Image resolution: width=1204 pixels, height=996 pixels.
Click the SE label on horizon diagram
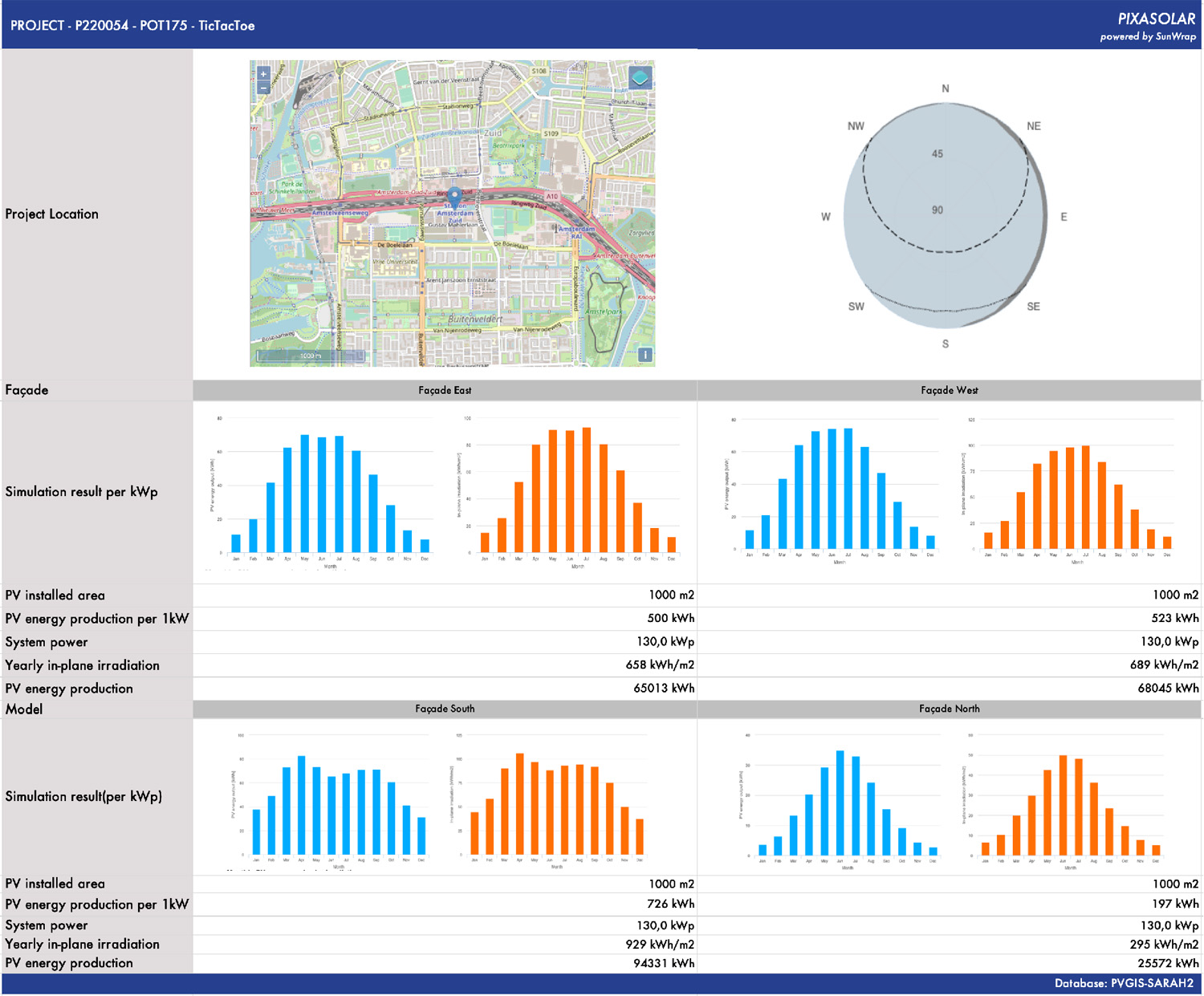1033,307
